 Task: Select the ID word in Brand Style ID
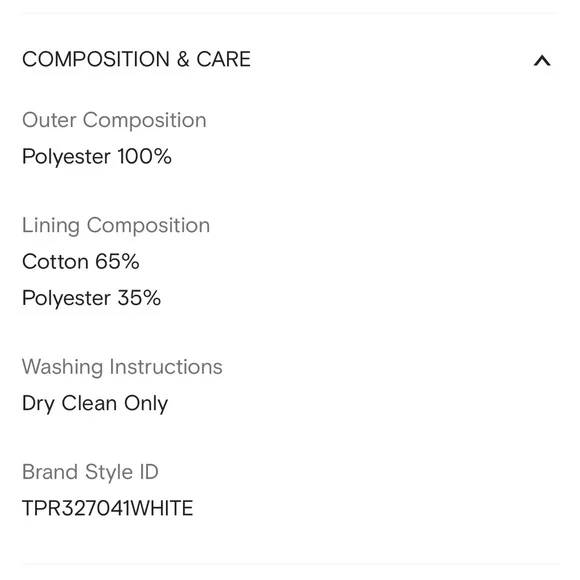coord(149,472)
